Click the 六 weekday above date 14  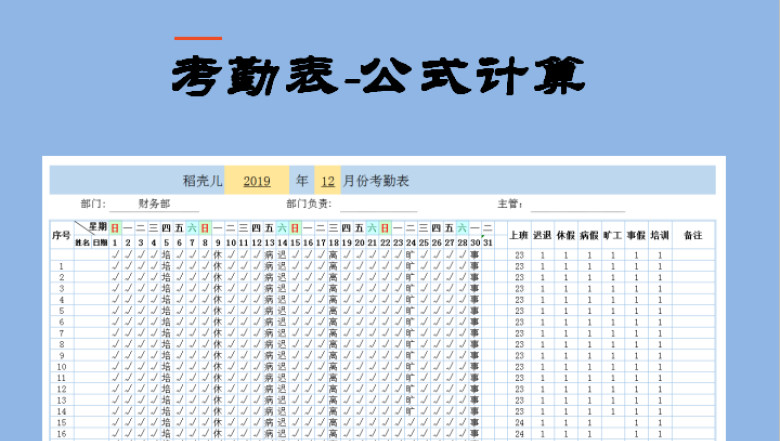coord(282,228)
